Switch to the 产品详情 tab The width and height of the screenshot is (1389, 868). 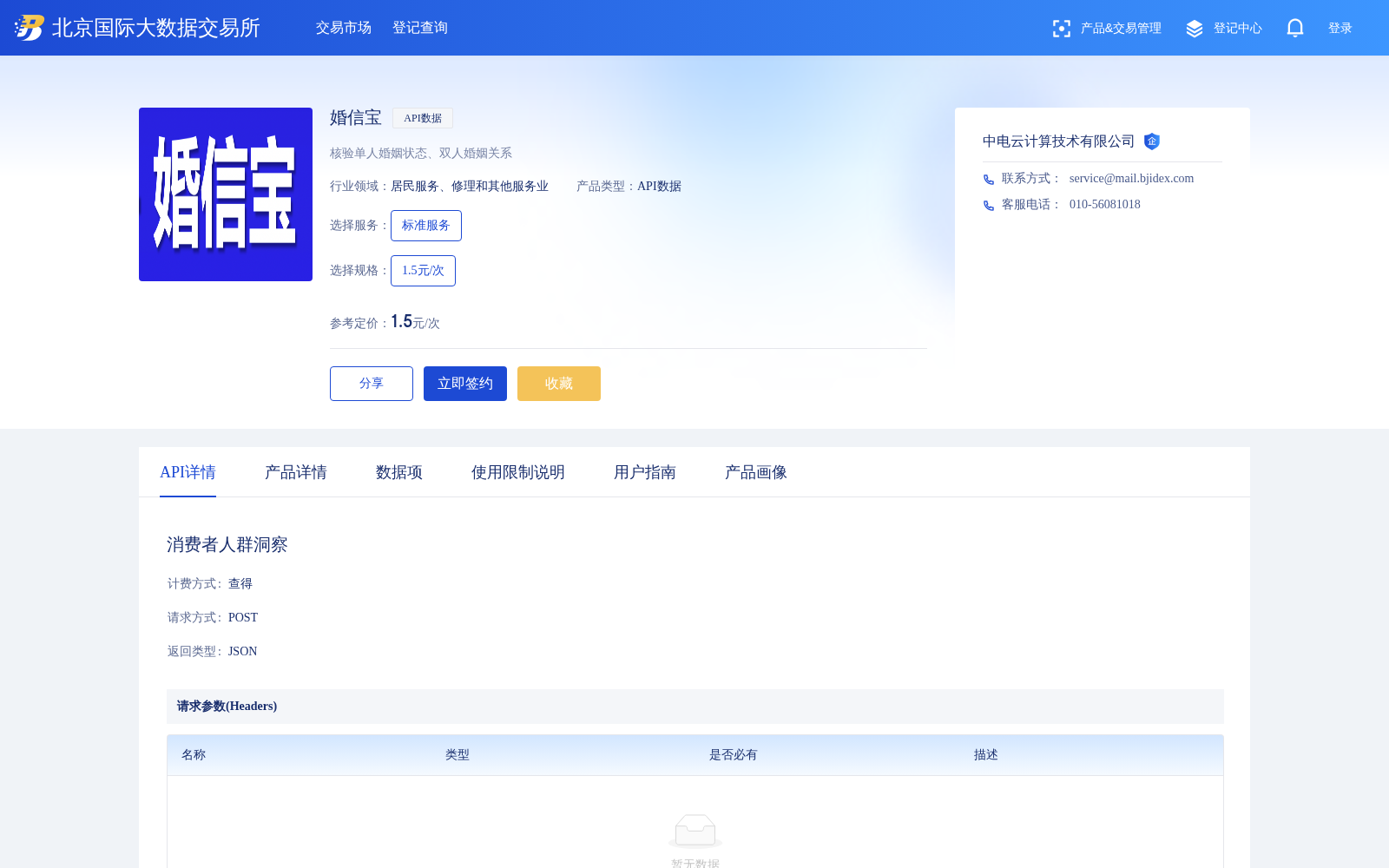(x=296, y=472)
